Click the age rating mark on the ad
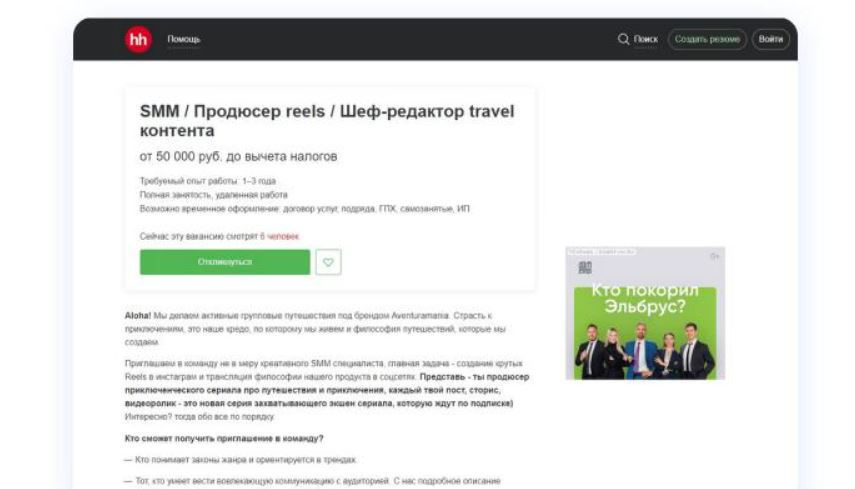Image resolution: width=855 pixels, height=489 pixels. [714, 256]
